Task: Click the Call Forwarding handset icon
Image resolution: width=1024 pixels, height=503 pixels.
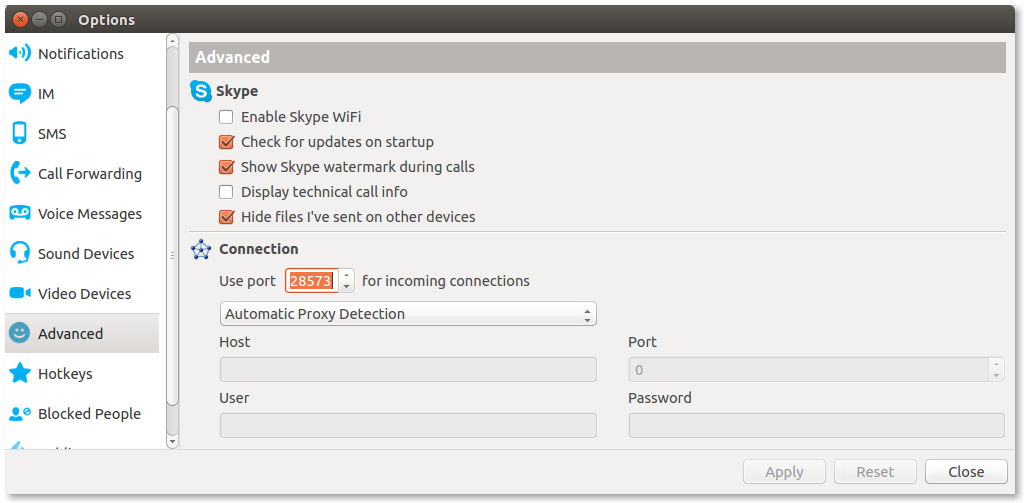Action: point(19,173)
